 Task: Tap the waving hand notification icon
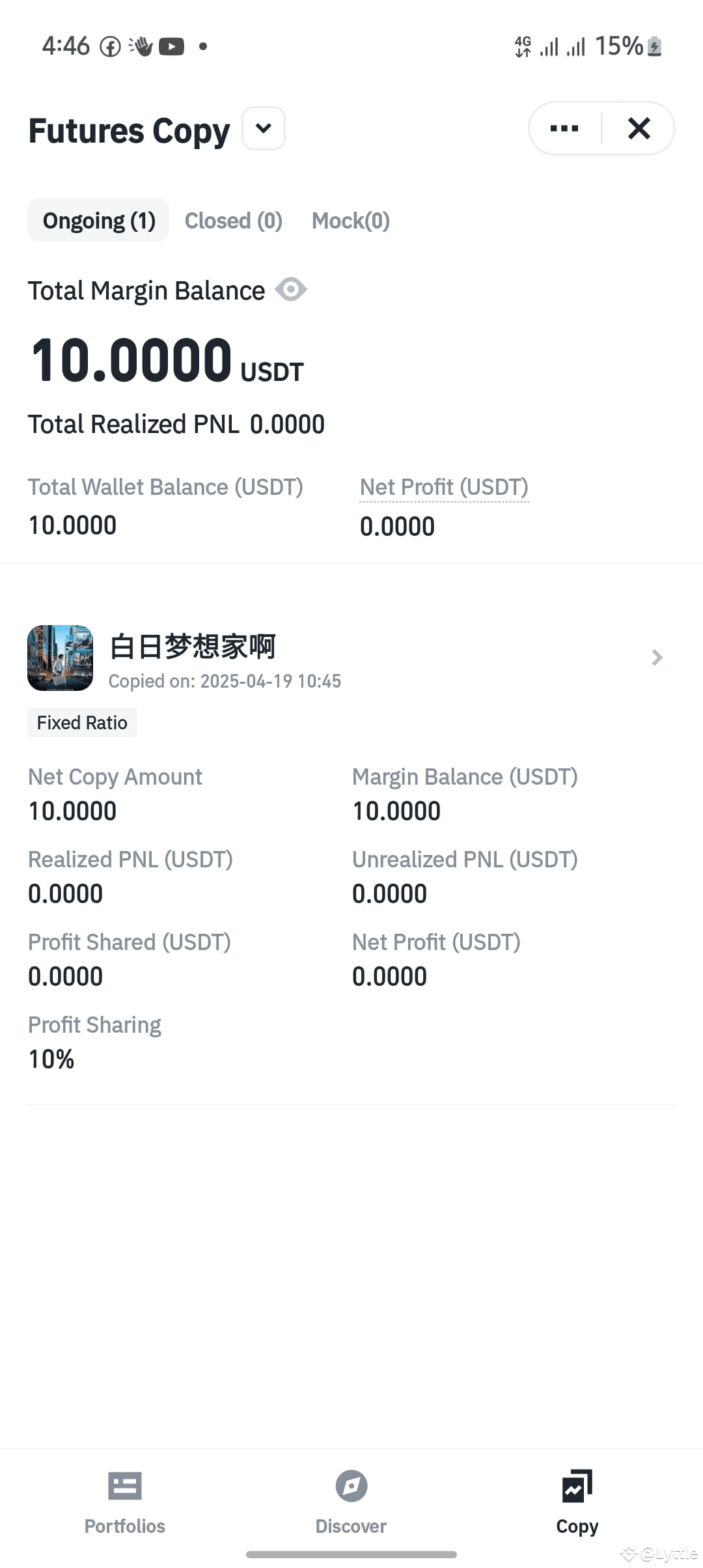(x=141, y=46)
